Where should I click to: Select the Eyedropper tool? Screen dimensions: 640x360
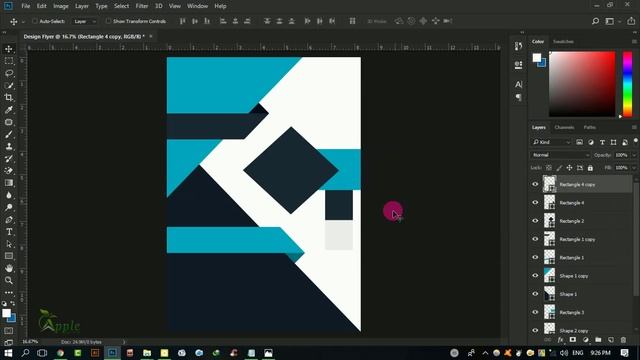(9, 110)
